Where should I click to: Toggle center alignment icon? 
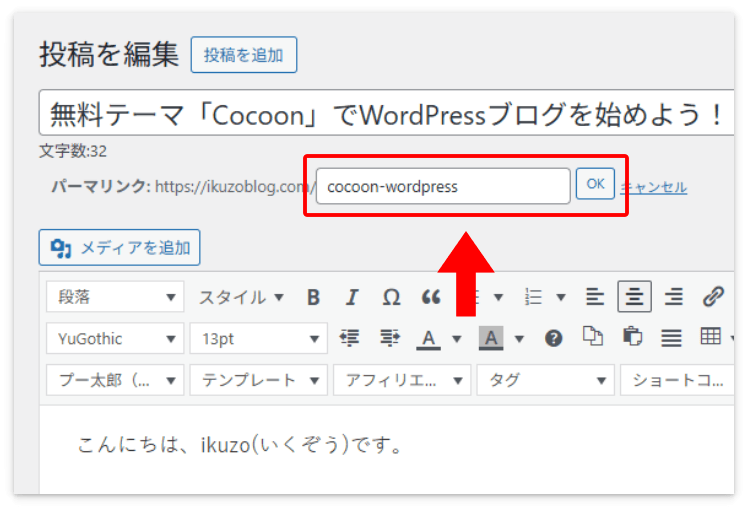[x=634, y=297]
